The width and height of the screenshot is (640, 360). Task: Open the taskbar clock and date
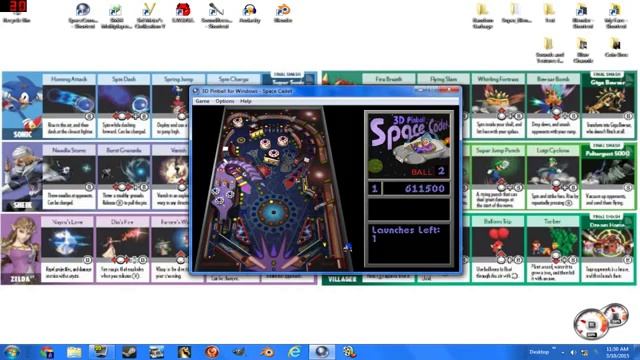point(617,352)
